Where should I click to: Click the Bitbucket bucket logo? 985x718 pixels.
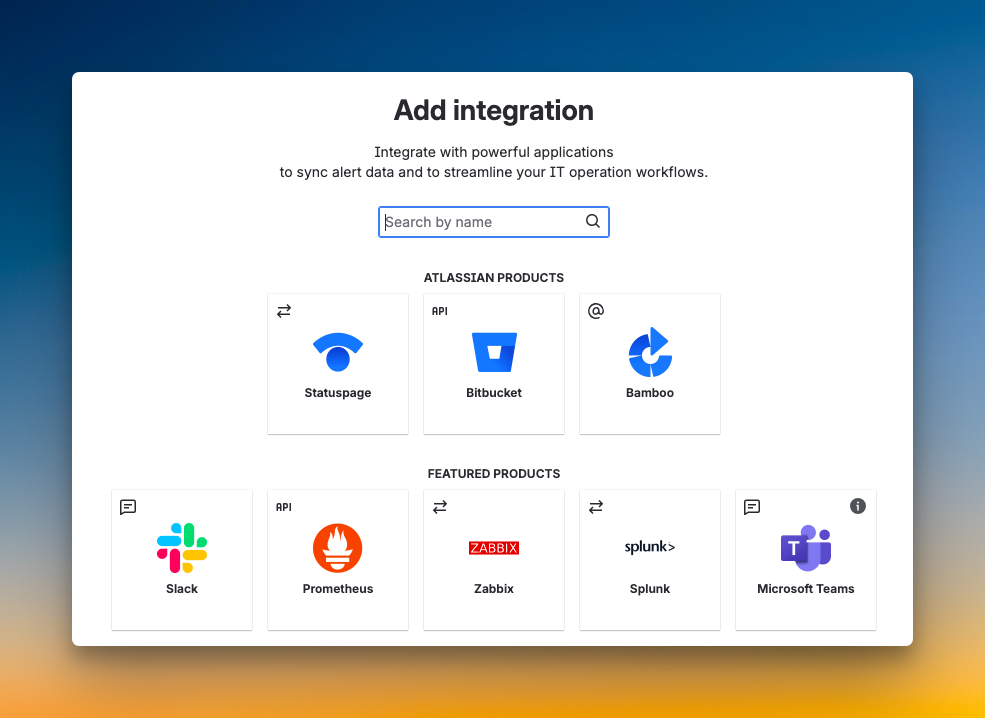point(493,351)
